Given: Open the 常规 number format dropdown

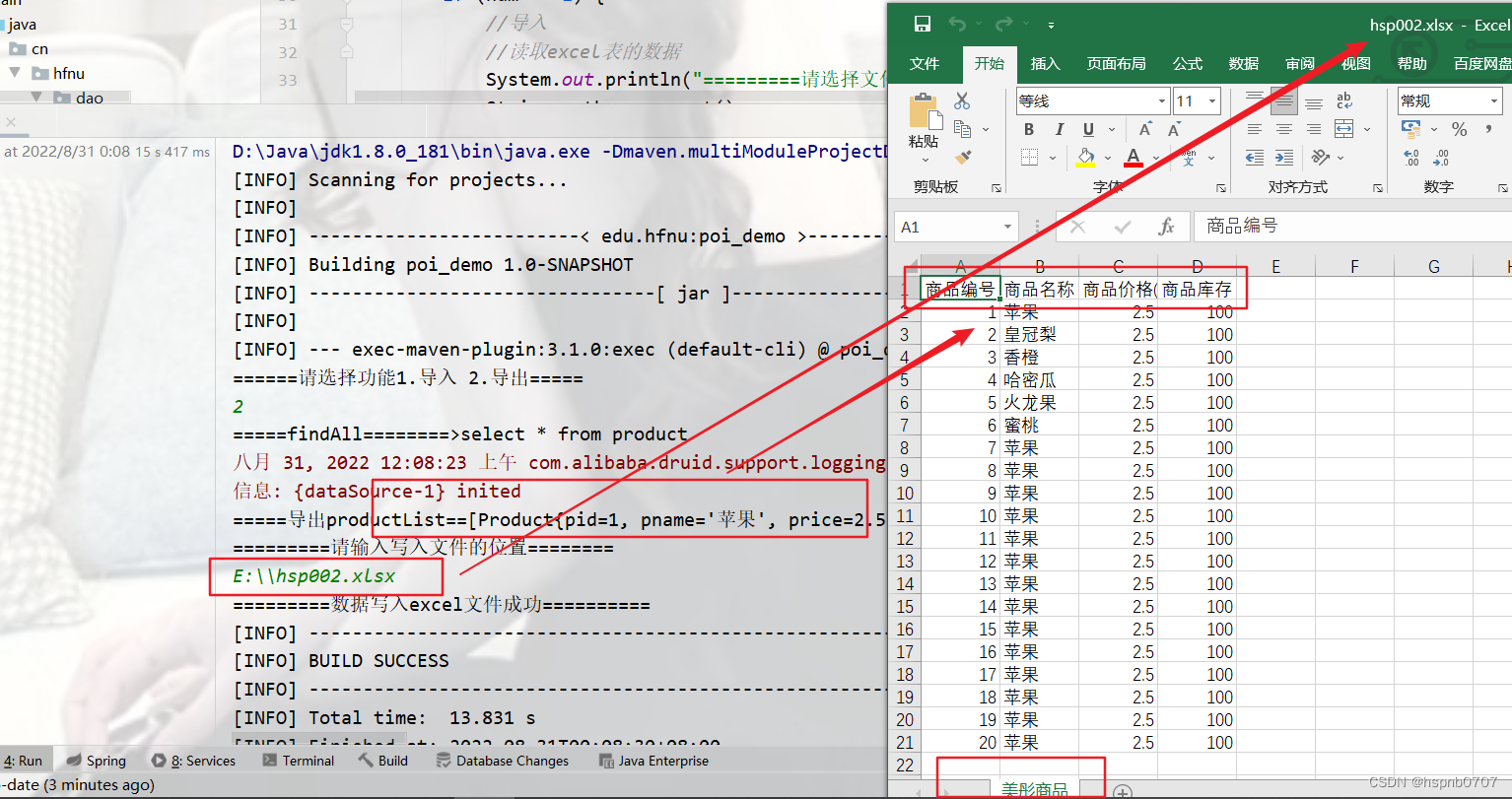Looking at the screenshot, I should [x=1494, y=100].
